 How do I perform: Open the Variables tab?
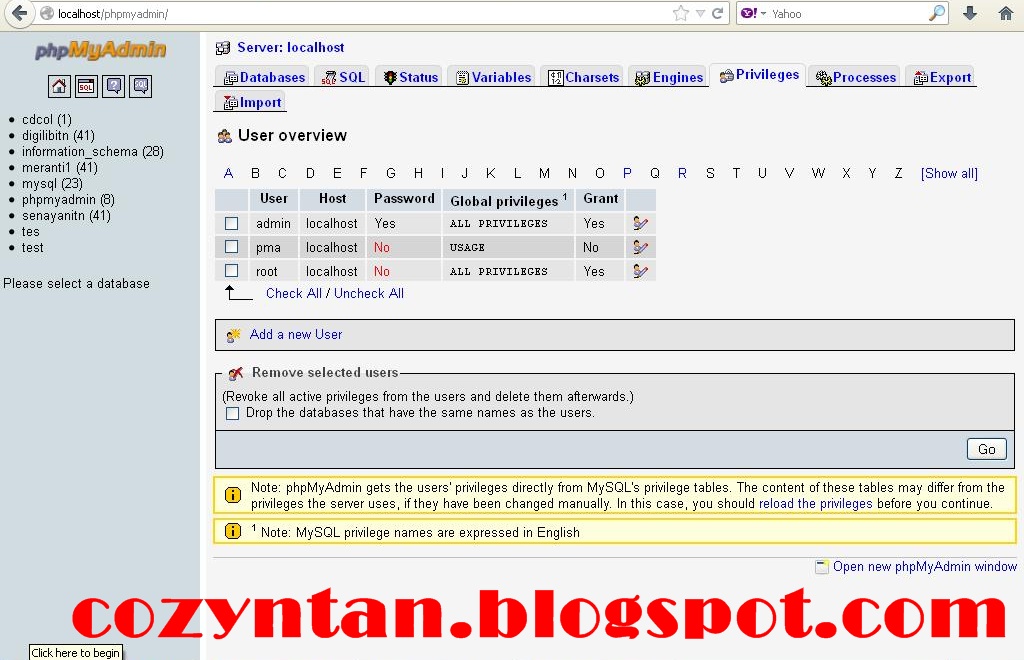click(493, 77)
